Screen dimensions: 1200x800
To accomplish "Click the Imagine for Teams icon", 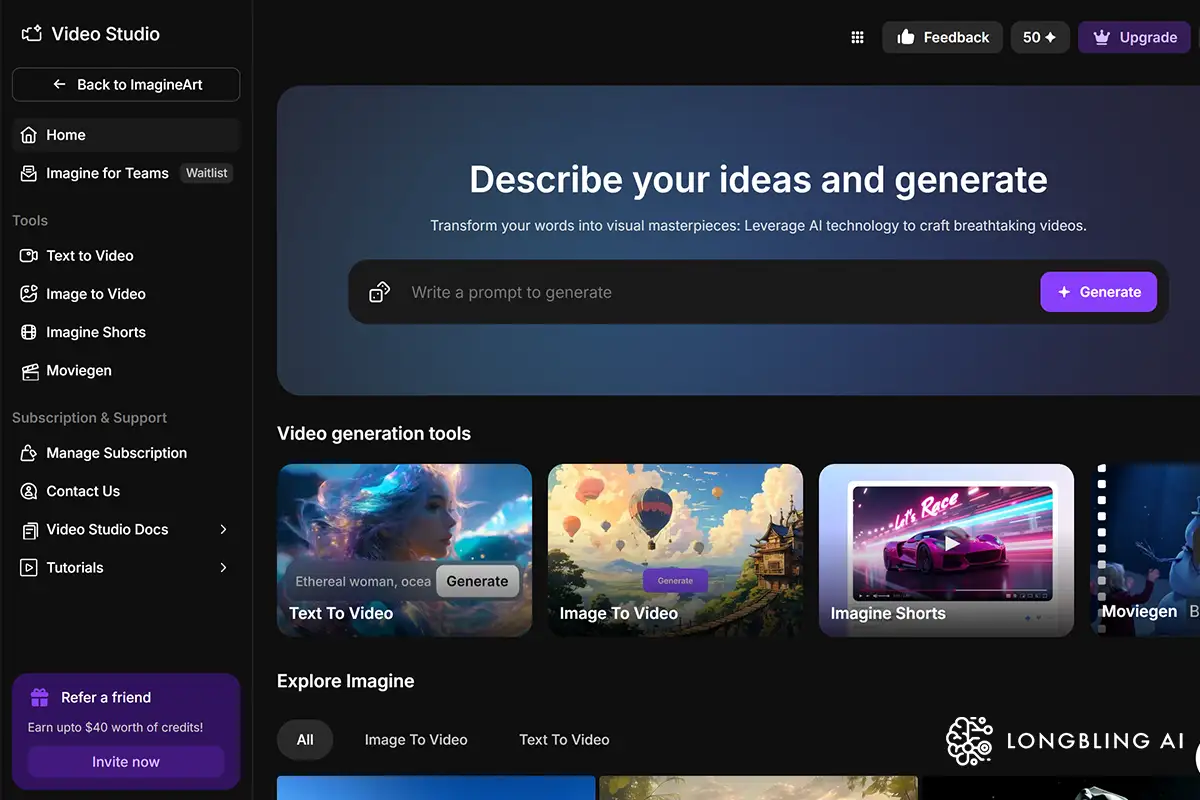I will click(28, 173).
